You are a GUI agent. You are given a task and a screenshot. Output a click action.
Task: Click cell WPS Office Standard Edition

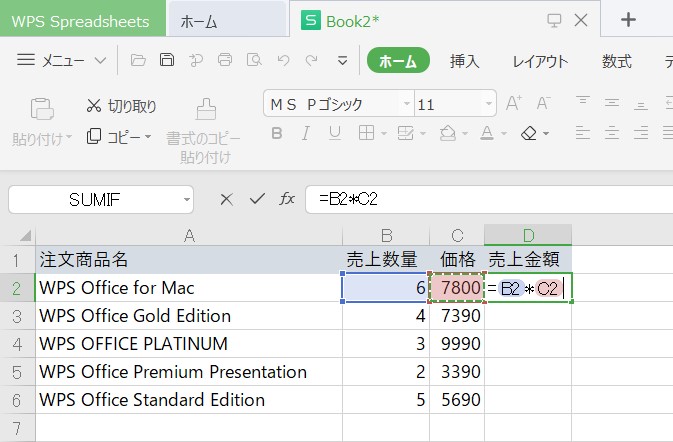coord(189,400)
